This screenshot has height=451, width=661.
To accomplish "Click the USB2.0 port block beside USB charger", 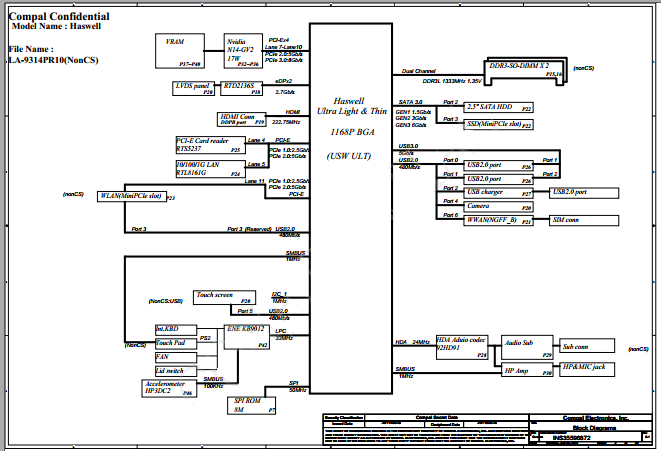I will point(584,193).
